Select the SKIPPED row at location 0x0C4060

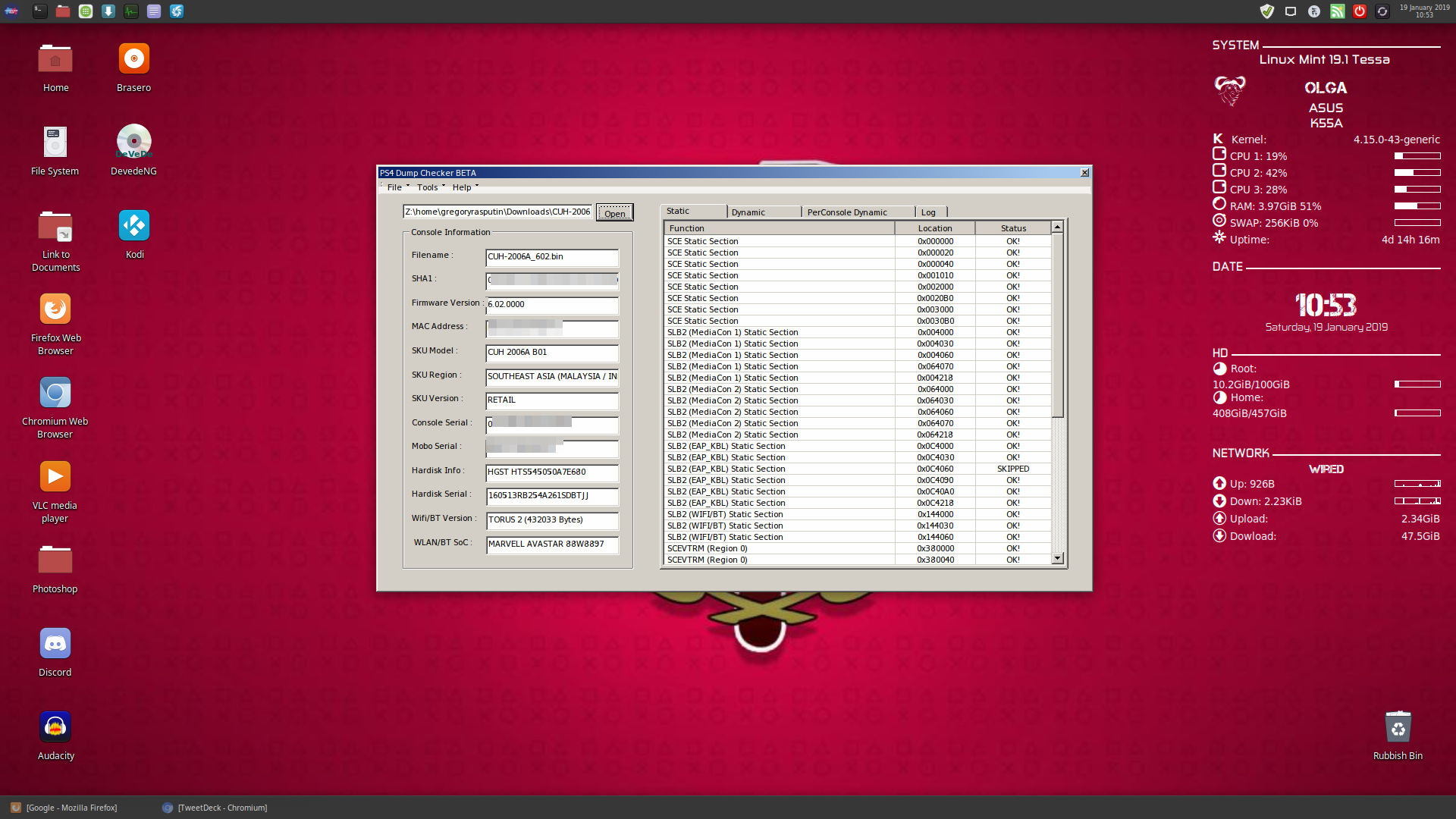(x=858, y=469)
